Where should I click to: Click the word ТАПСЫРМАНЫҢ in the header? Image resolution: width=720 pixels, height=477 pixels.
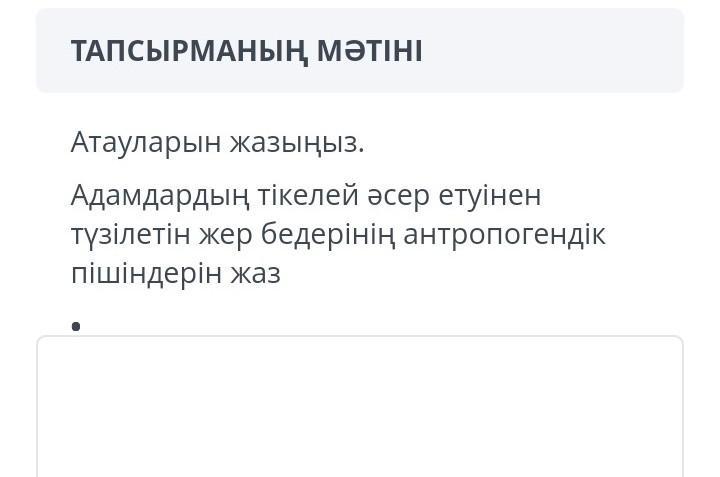[189, 51]
